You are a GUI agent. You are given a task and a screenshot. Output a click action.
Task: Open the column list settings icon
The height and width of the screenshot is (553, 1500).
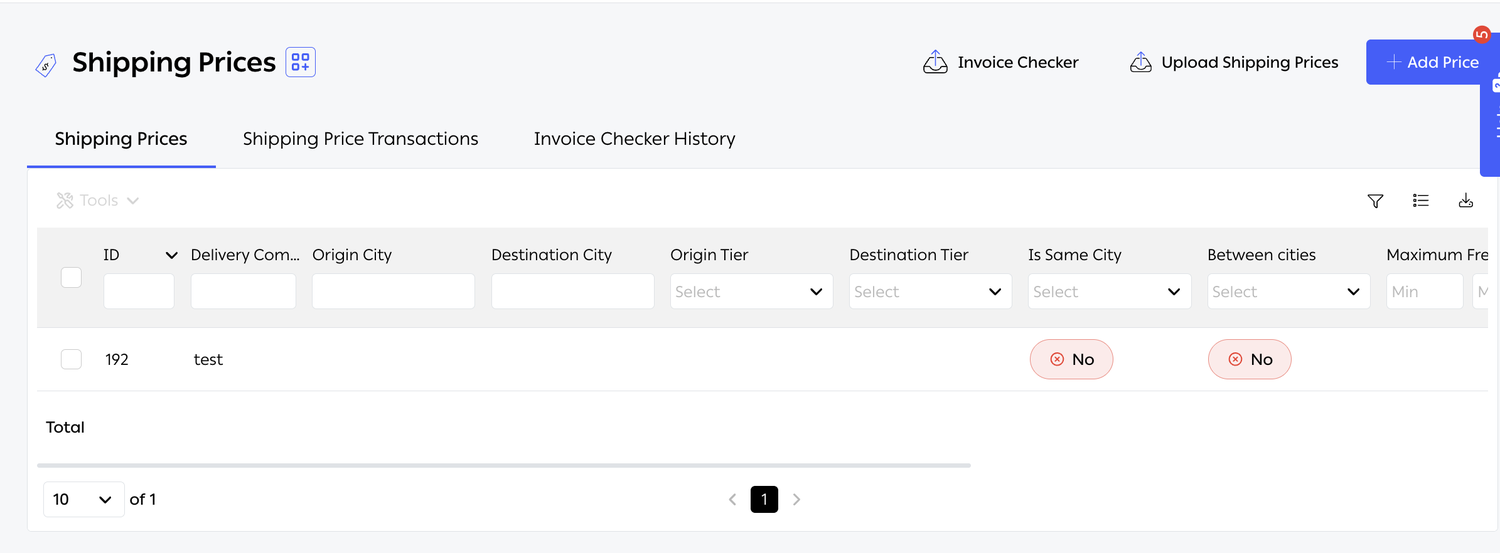[x=1421, y=200]
